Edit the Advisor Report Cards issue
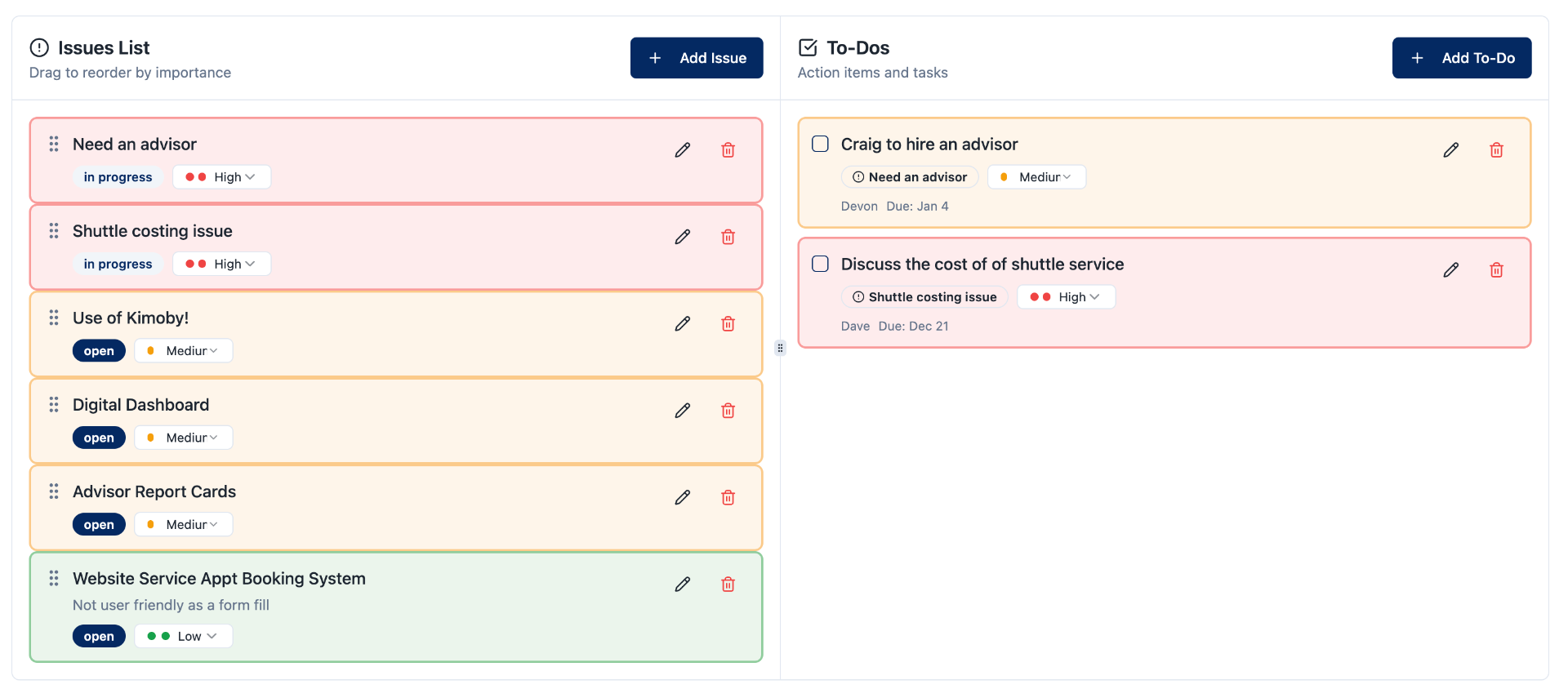 coord(683,498)
